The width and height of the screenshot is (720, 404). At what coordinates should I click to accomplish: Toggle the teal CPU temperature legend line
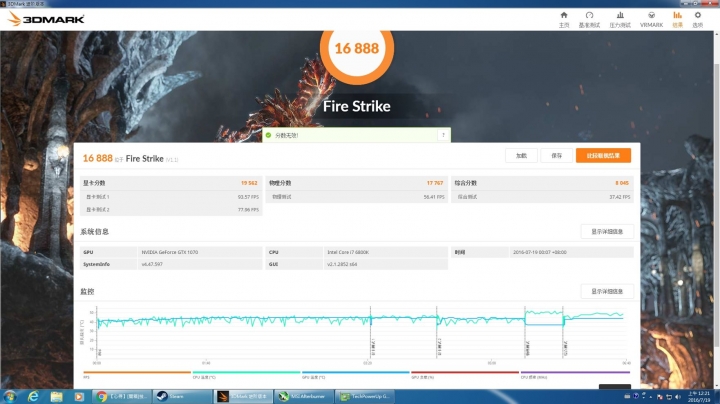click(x=246, y=372)
